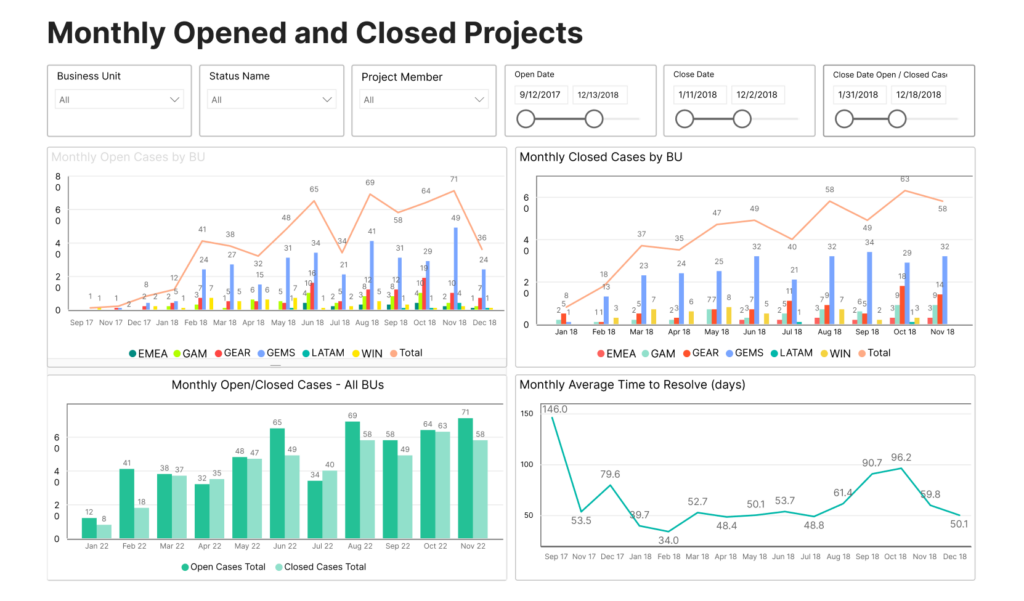Click the Jun 22 open cases bar labeled 65
1024x601 pixels.
(278, 483)
